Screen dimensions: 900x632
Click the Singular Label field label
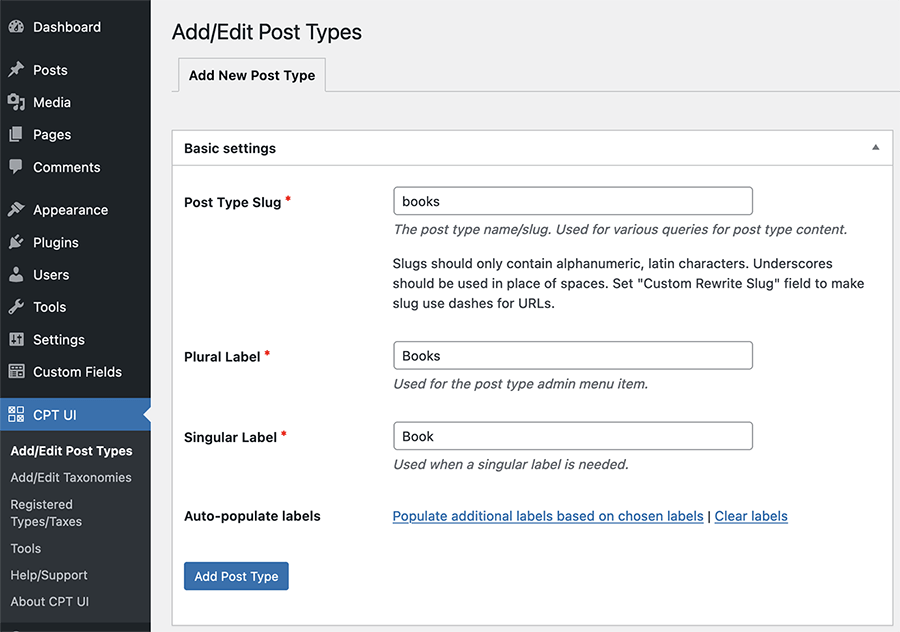click(230, 437)
